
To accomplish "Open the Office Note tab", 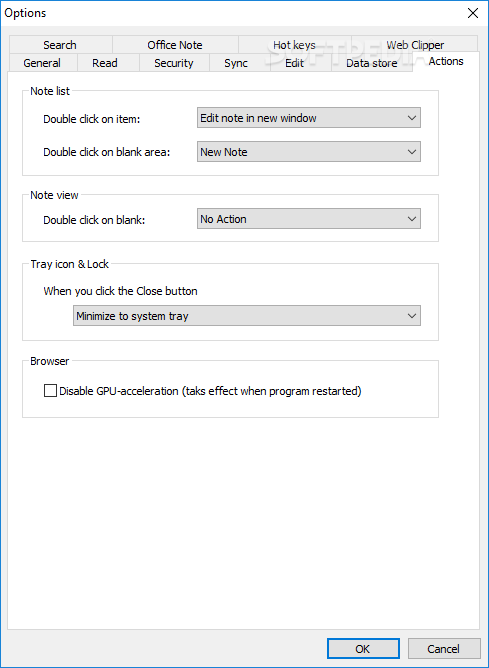I will tap(175, 45).
